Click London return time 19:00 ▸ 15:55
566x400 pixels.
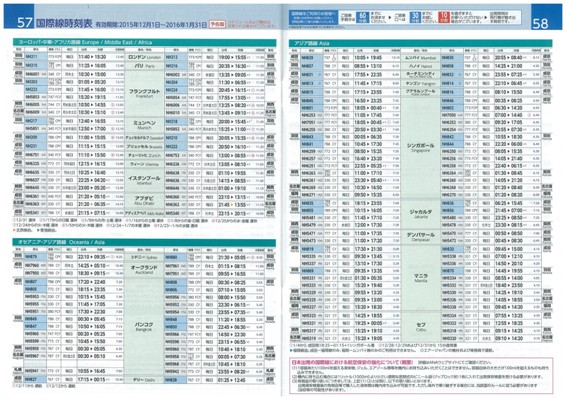point(232,57)
